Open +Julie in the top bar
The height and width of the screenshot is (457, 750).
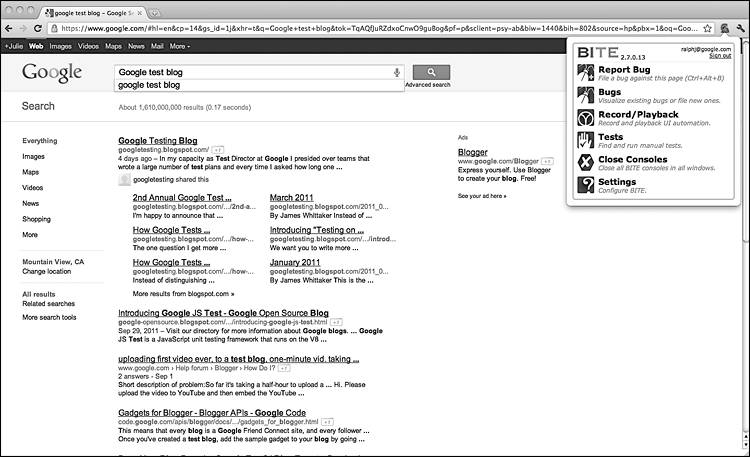click(14, 46)
